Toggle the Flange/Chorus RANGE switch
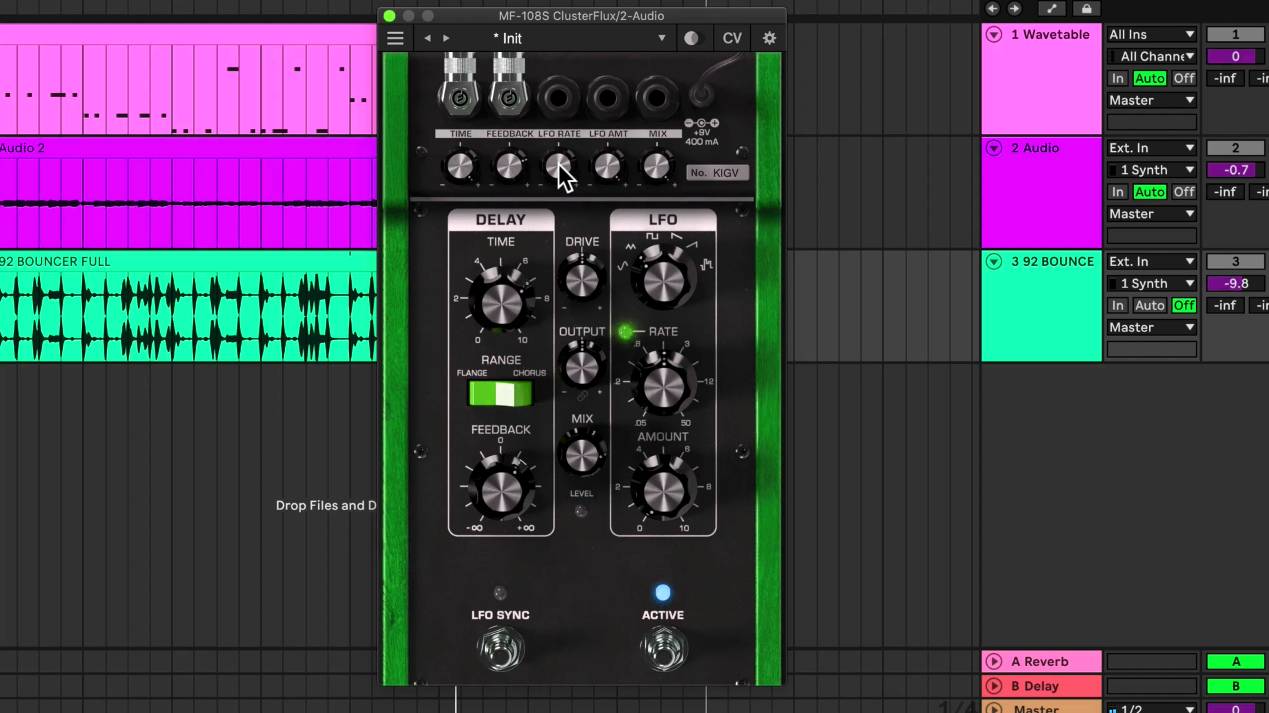 tap(500, 394)
